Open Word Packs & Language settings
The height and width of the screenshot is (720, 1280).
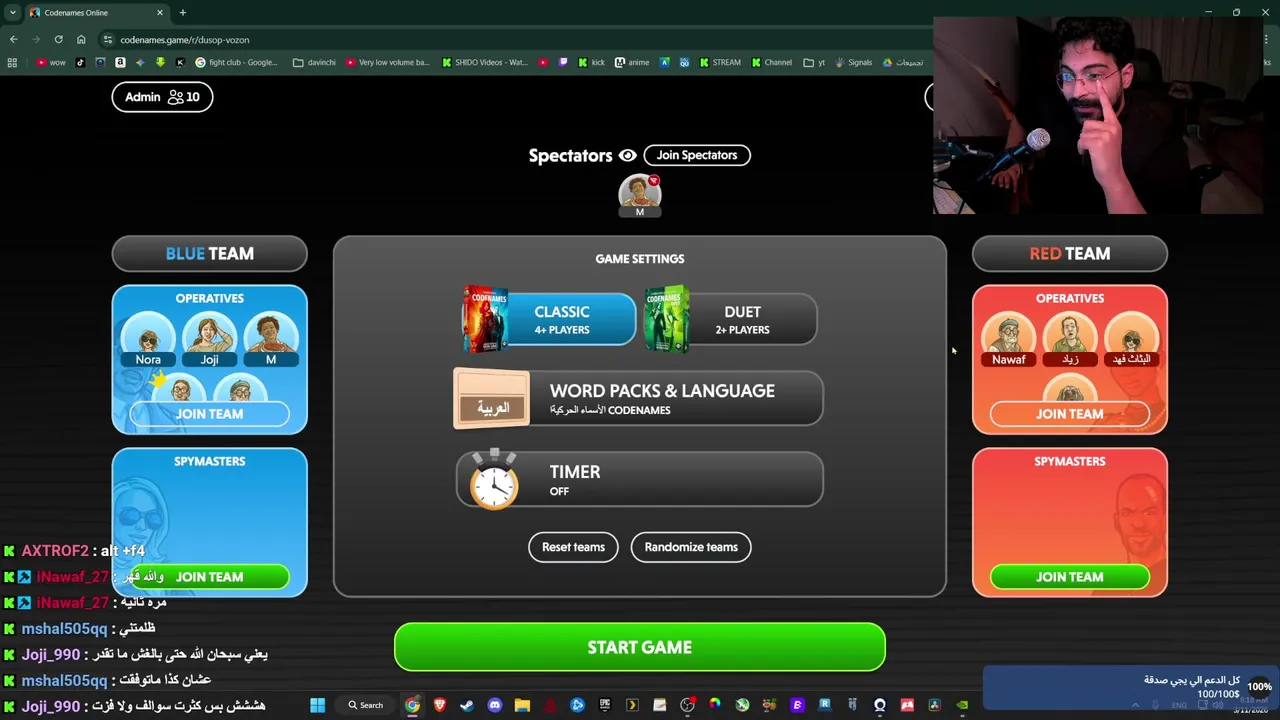coord(639,399)
